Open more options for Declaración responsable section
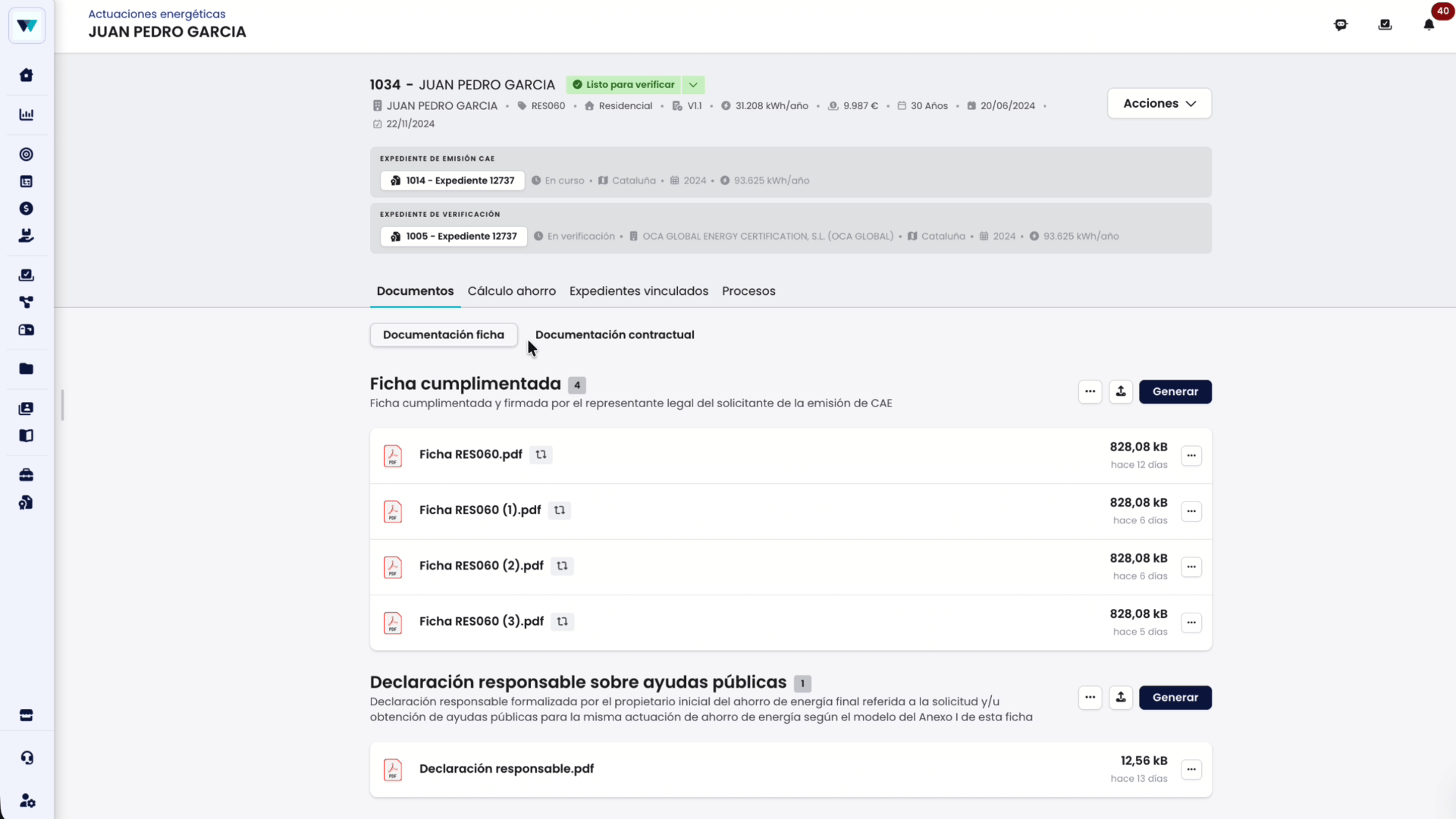Image resolution: width=1456 pixels, height=819 pixels. coord(1090,697)
